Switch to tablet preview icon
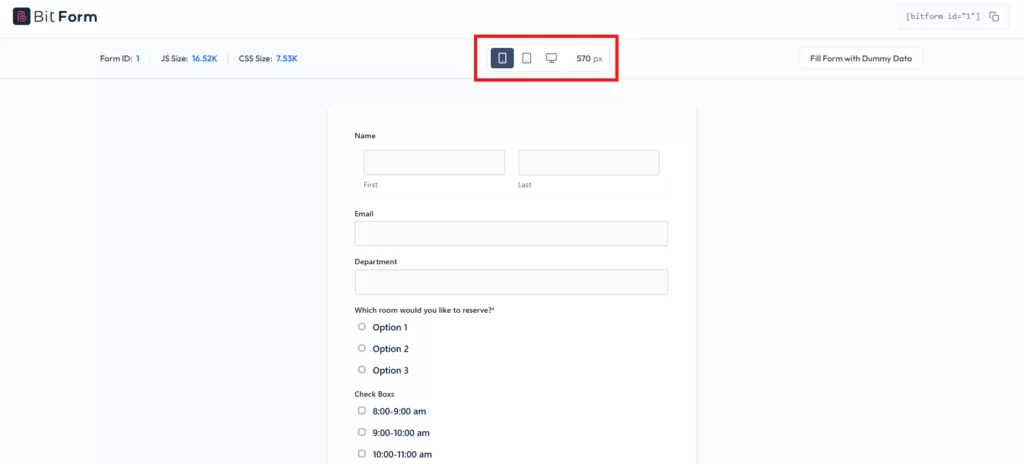Viewport: 1024px width, 464px height. (526, 58)
